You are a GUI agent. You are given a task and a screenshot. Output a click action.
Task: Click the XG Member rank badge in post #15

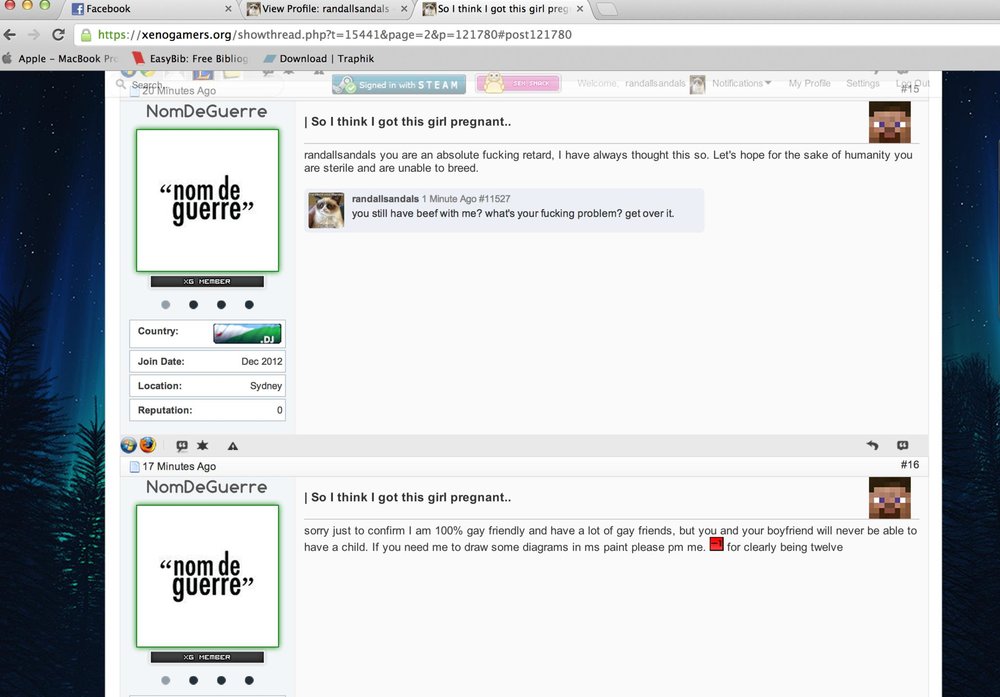(207, 281)
